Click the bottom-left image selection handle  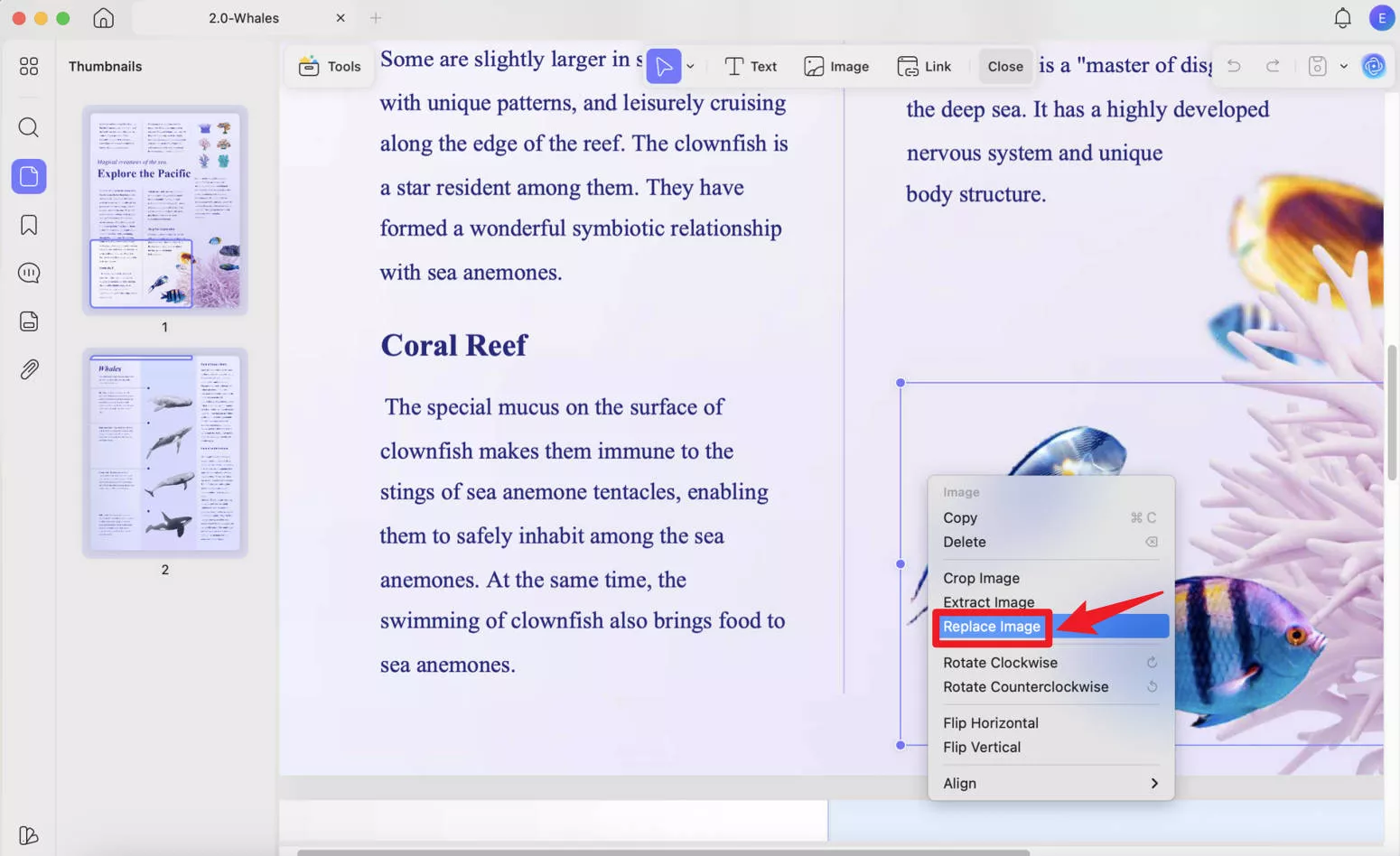(x=901, y=746)
